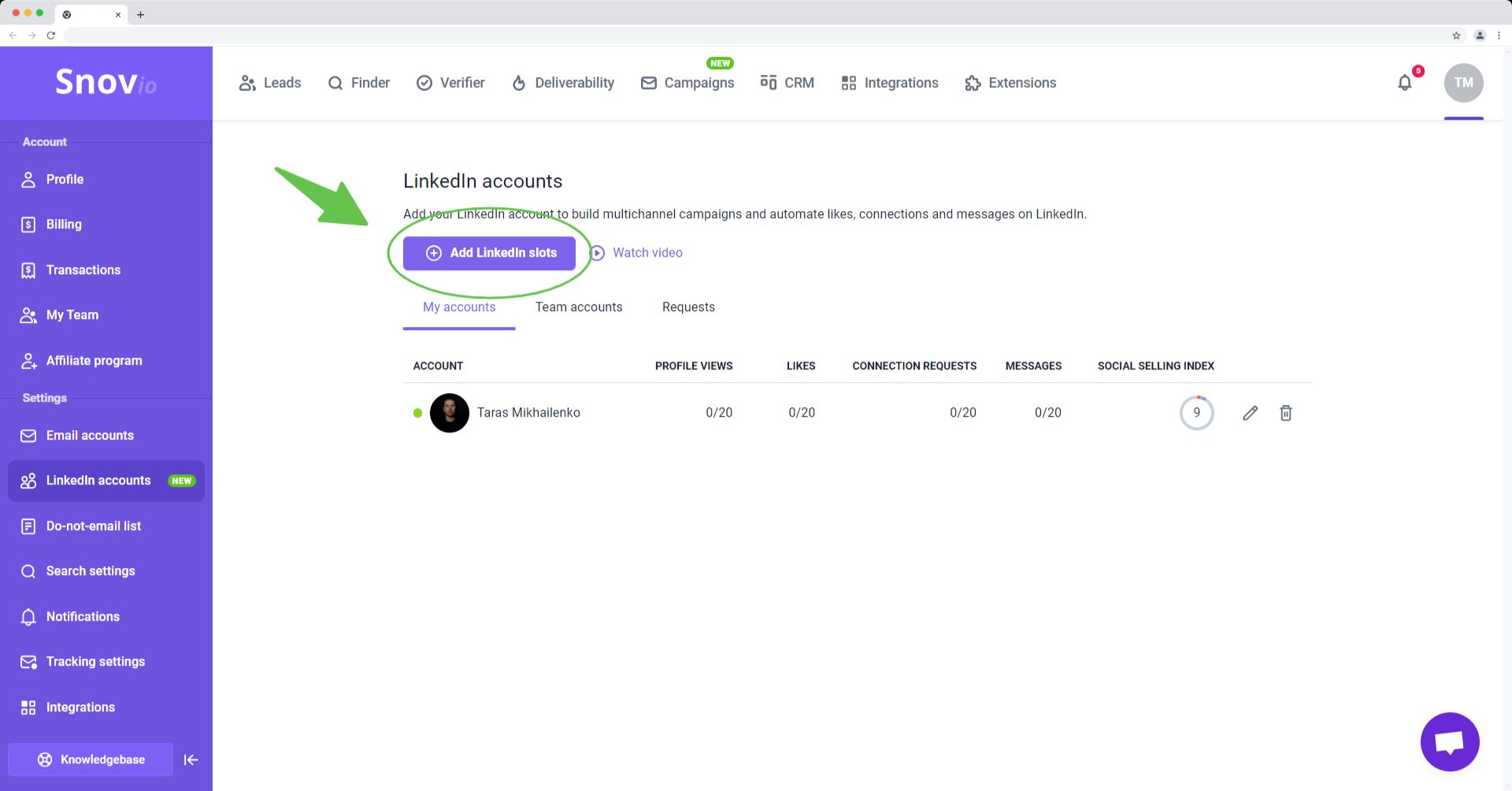Click the Taras Mikhailenko profile photo
Image resolution: width=1512 pixels, height=791 pixels.
point(450,413)
